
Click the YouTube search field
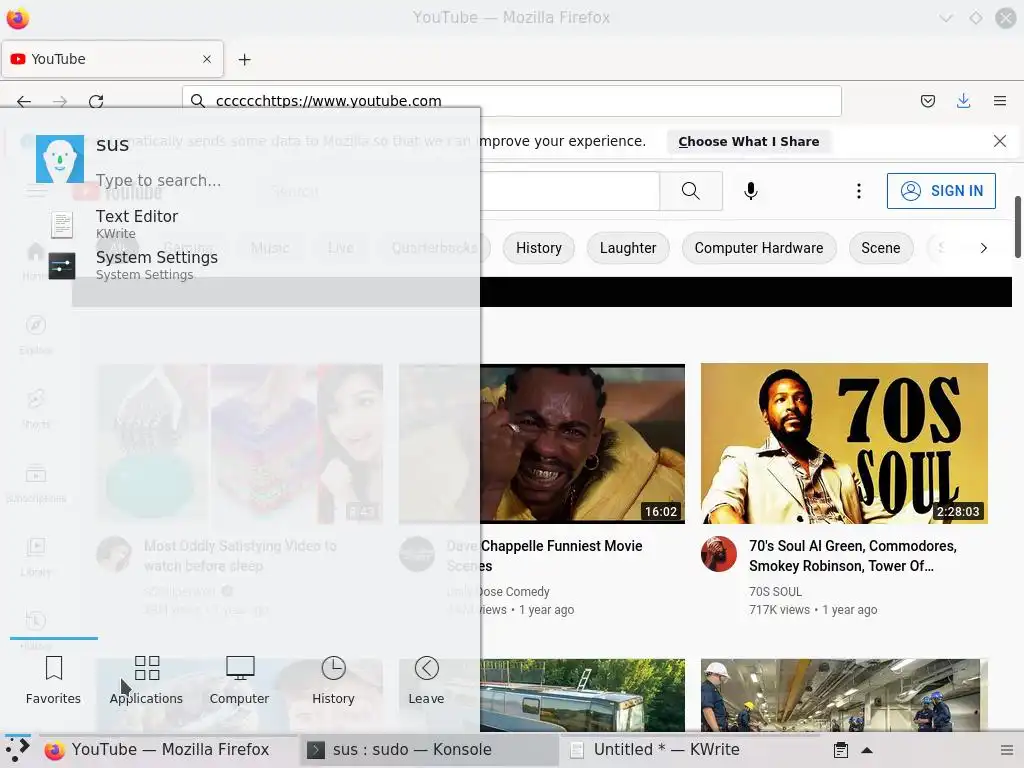pos(569,191)
